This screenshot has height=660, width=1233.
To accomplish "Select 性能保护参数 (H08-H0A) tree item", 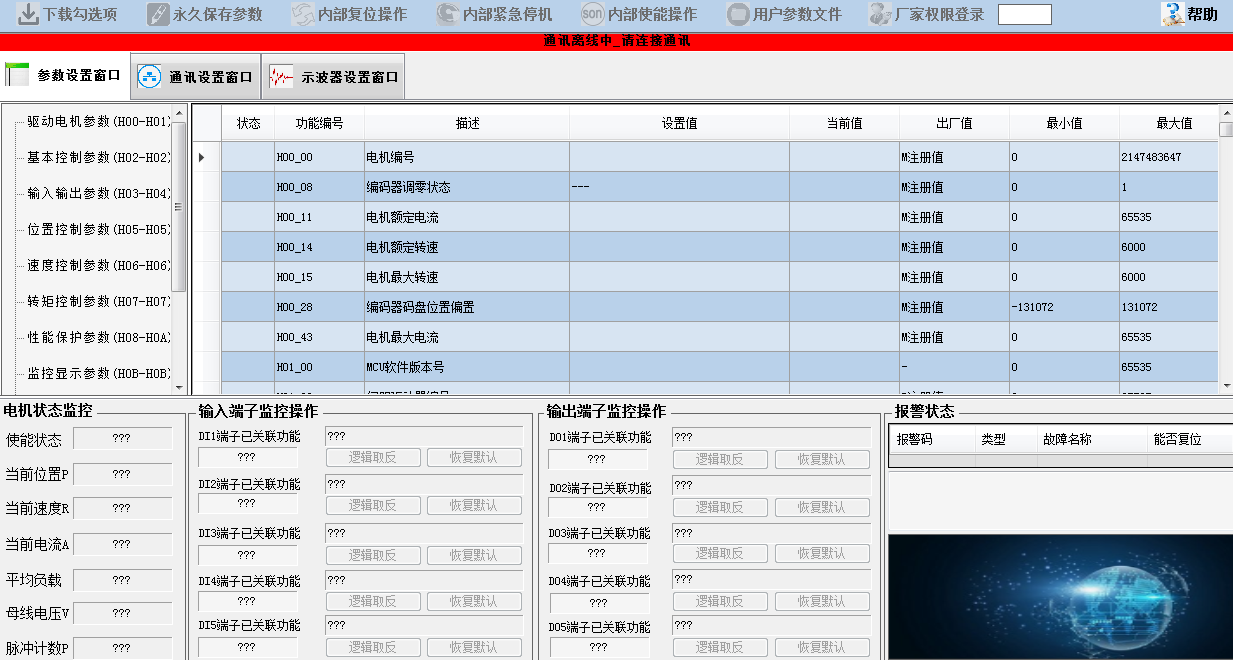I will [x=99, y=337].
